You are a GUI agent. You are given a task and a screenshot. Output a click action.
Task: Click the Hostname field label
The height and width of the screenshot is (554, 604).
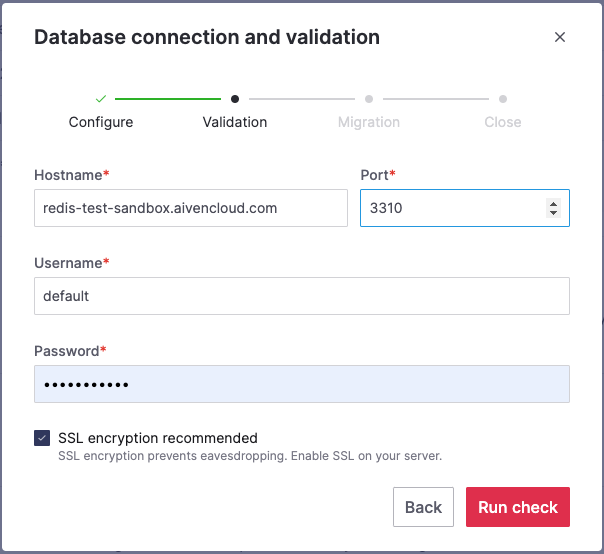tap(68, 175)
